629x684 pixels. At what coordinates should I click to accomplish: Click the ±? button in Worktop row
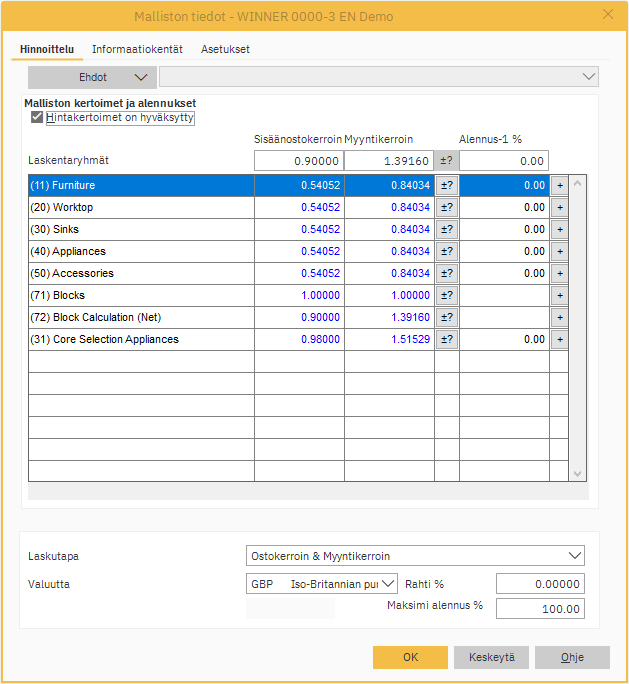[446, 207]
